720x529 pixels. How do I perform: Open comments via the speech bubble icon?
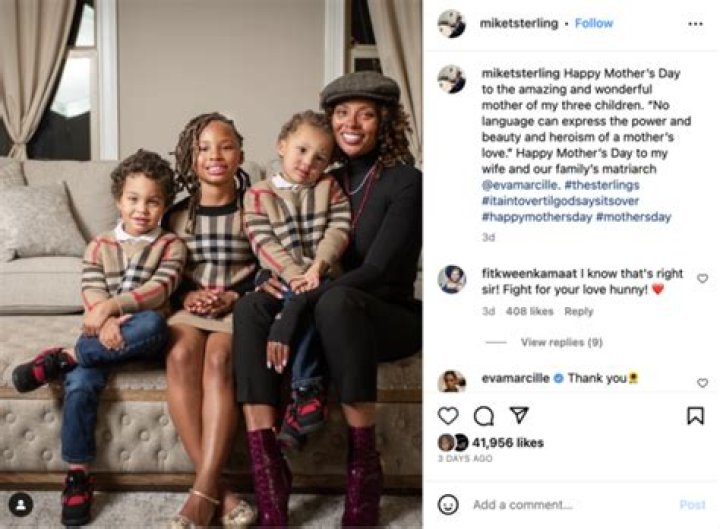[484, 416]
